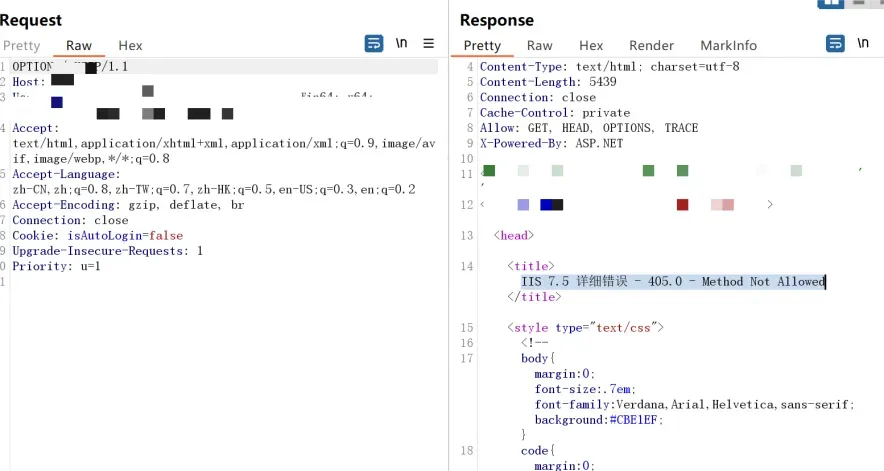Image resolution: width=884 pixels, height=471 pixels.
Task: Switch Response view to Raw tab
Action: point(540,46)
